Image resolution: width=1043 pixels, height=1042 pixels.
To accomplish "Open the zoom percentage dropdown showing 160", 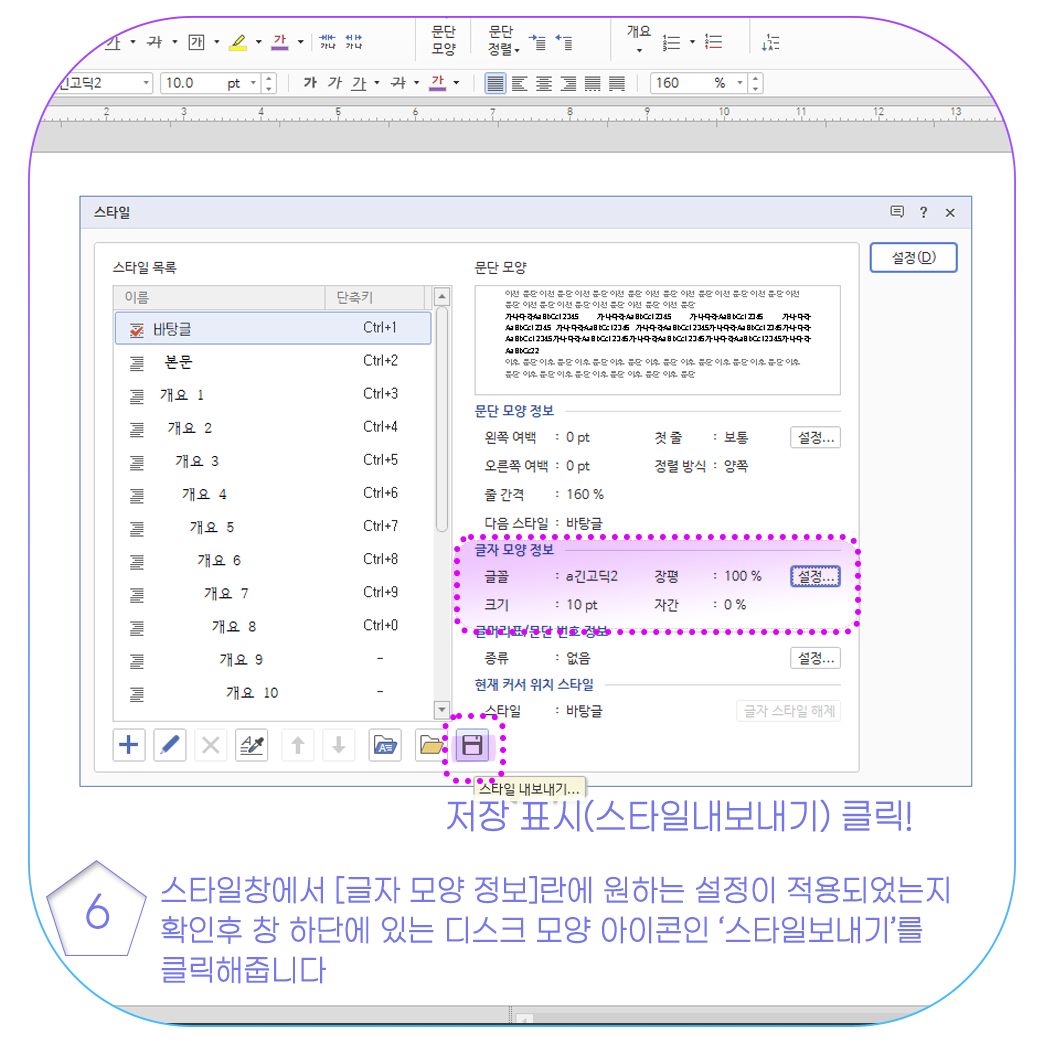I will tap(738, 83).
